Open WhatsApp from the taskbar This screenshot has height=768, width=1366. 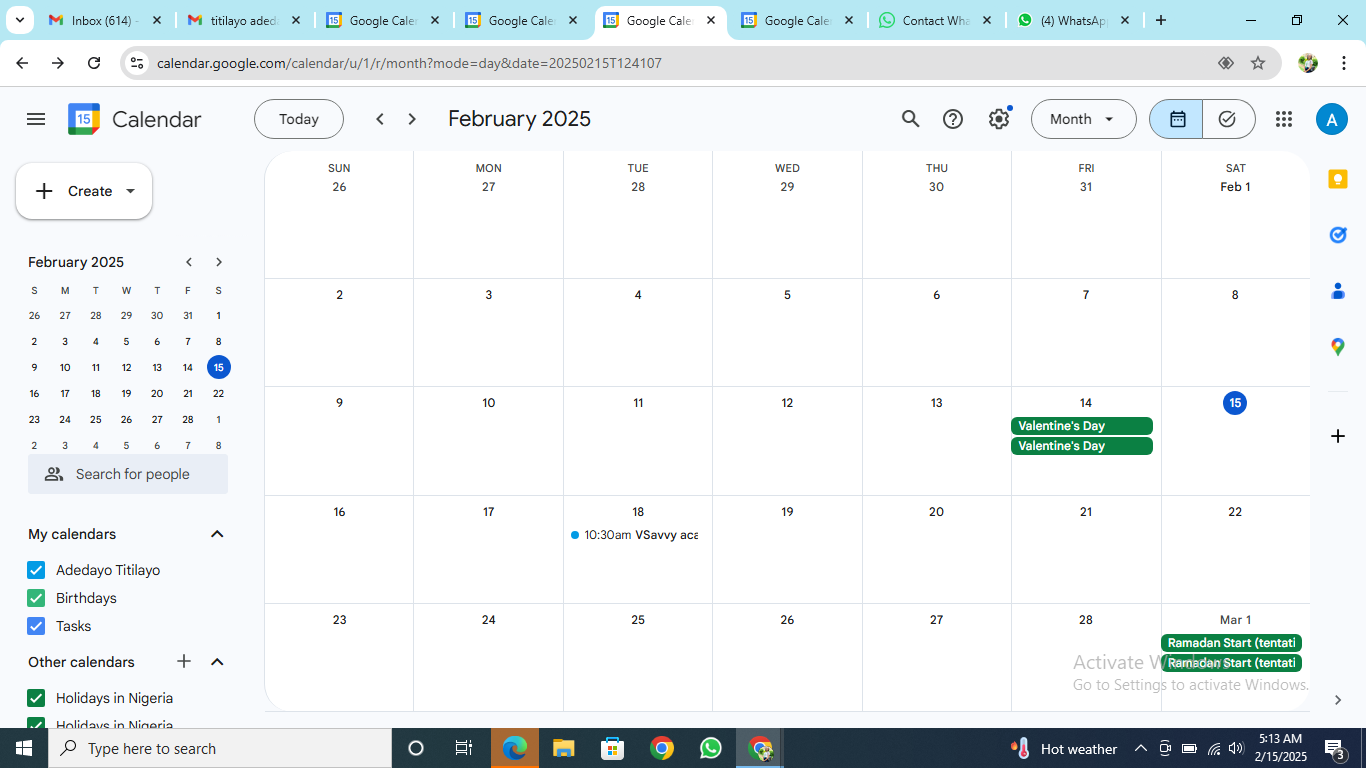(x=711, y=748)
